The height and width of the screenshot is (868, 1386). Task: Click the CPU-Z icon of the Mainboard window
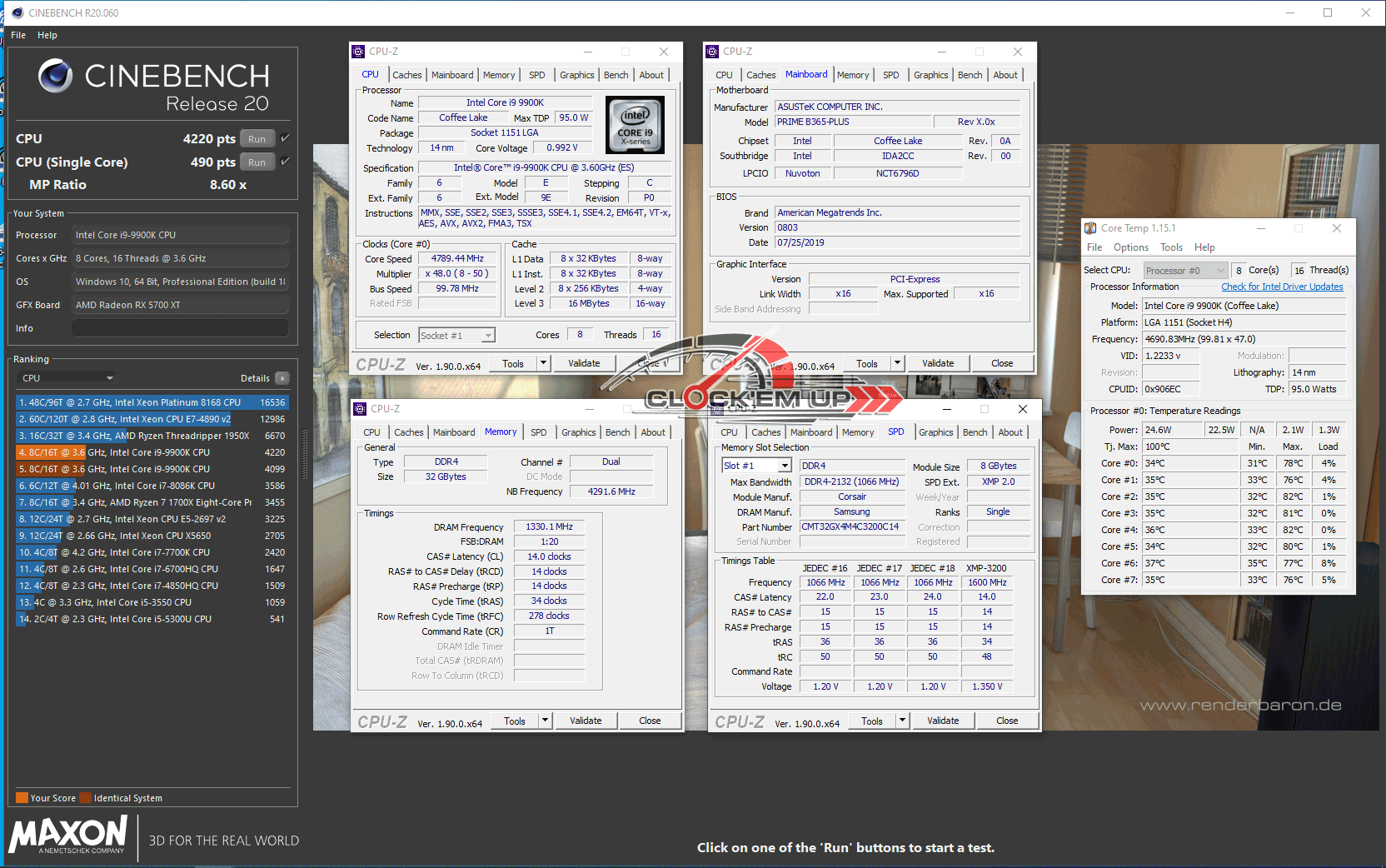[x=712, y=52]
